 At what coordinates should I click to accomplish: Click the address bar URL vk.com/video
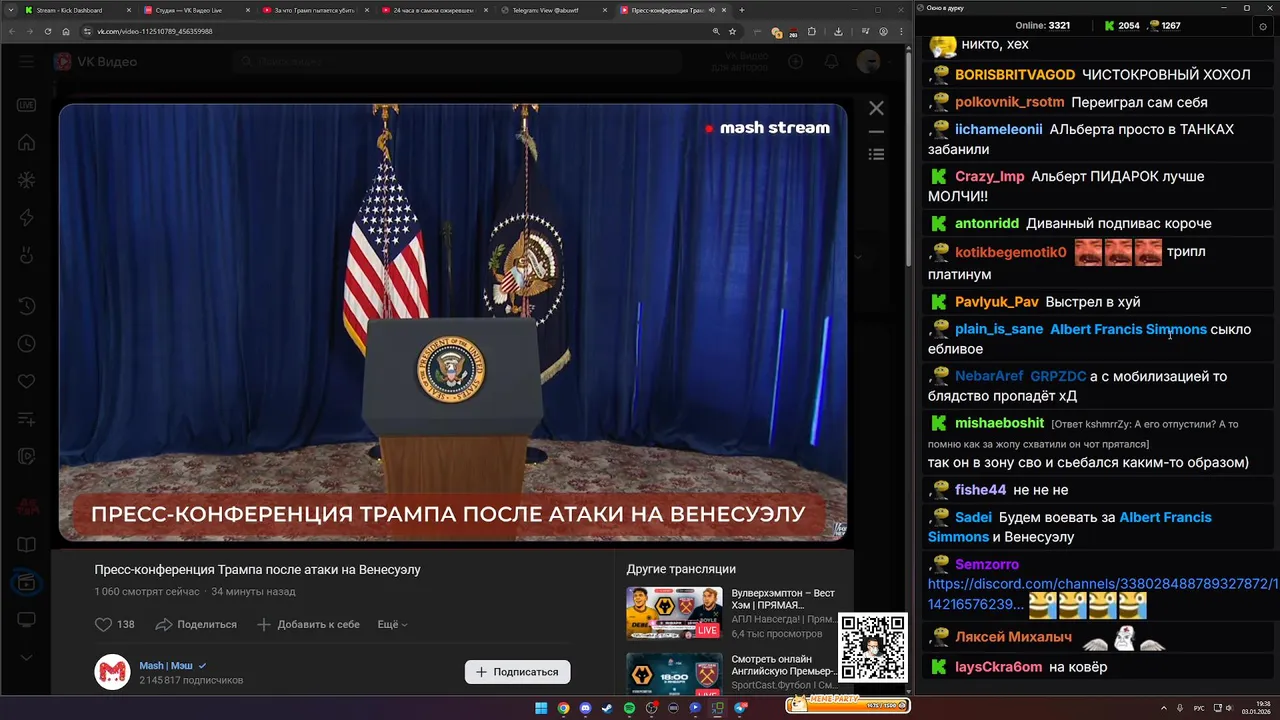click(154, 31)
